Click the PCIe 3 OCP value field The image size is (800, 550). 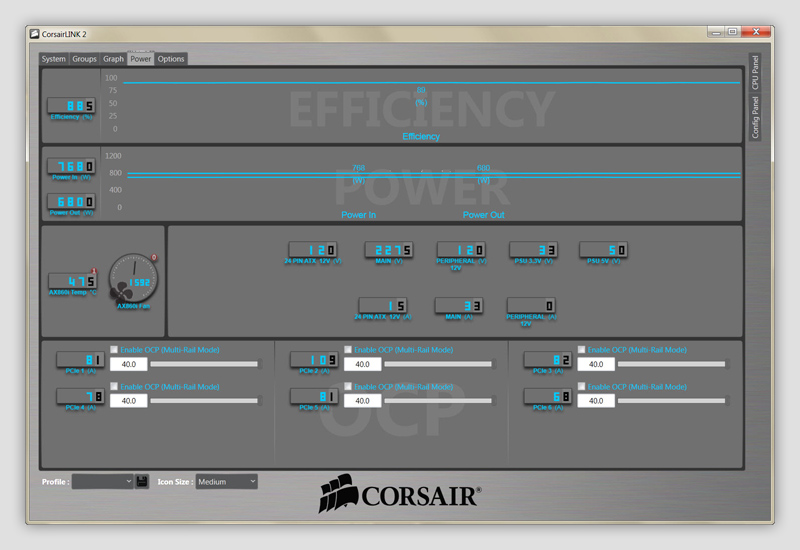click(x=595, y=365)
